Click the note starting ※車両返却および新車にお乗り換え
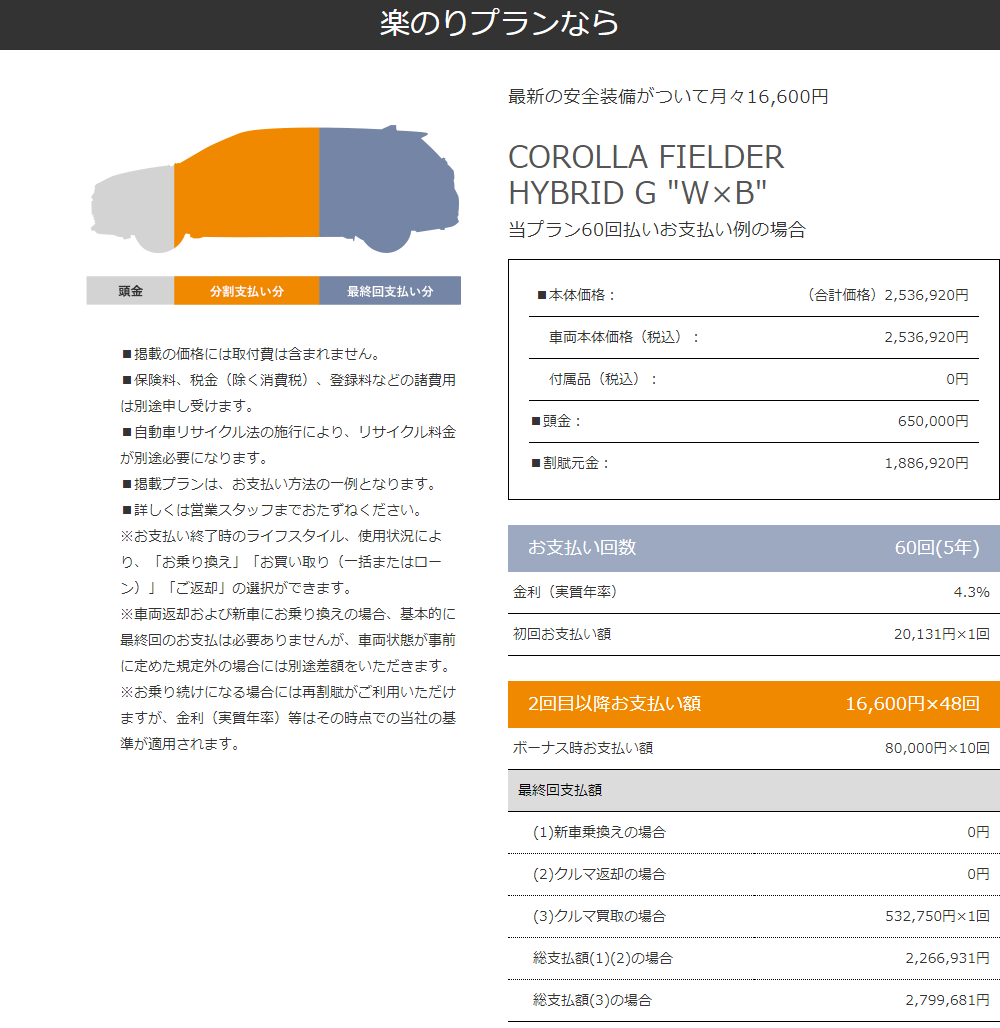Viewport: 1000px width, 1028px height. pyautogui.click(x=288, y=640)
